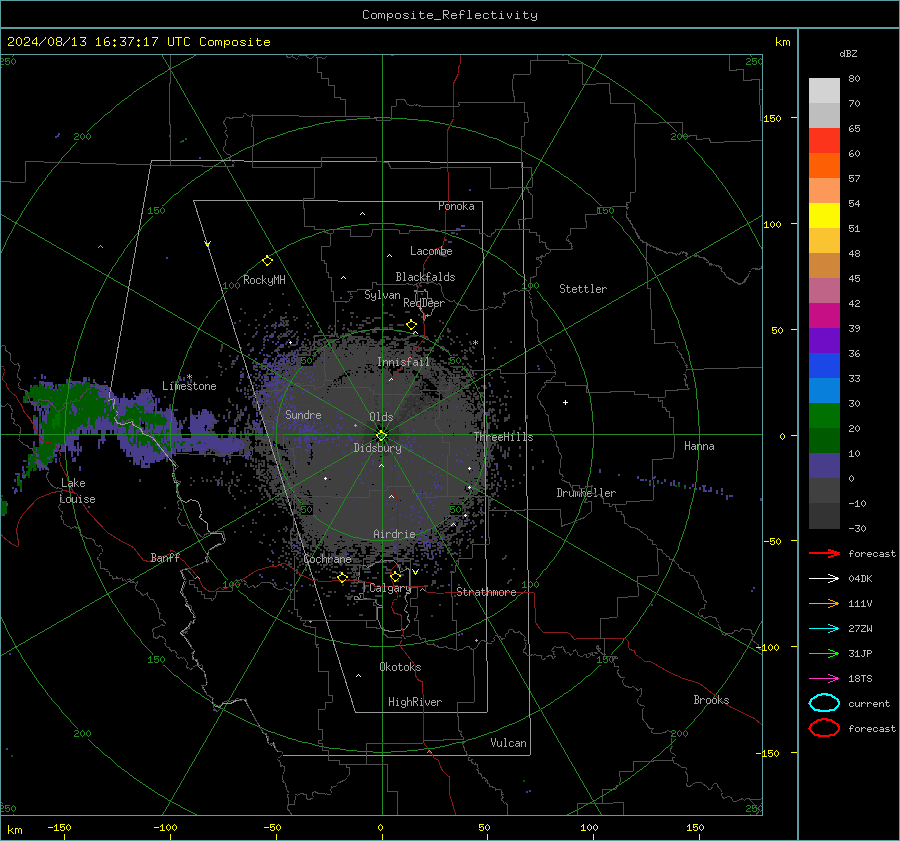900x841 pixels.
Task: Click the white plus marker west of Hanna
Action: 565,402
